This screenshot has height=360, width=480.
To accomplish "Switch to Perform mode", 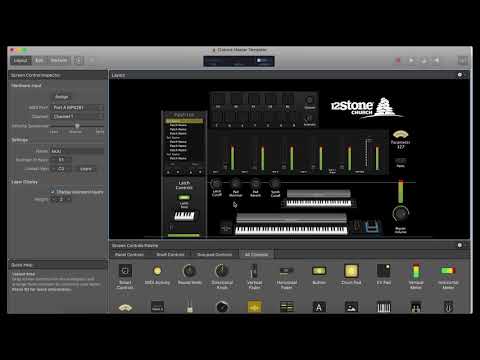I will (x=59, y=60).
